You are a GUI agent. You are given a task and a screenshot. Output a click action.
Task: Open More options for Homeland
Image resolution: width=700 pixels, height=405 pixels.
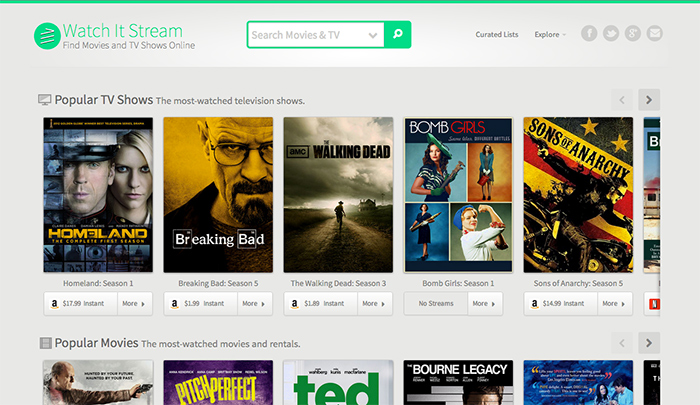pos(134,304)
